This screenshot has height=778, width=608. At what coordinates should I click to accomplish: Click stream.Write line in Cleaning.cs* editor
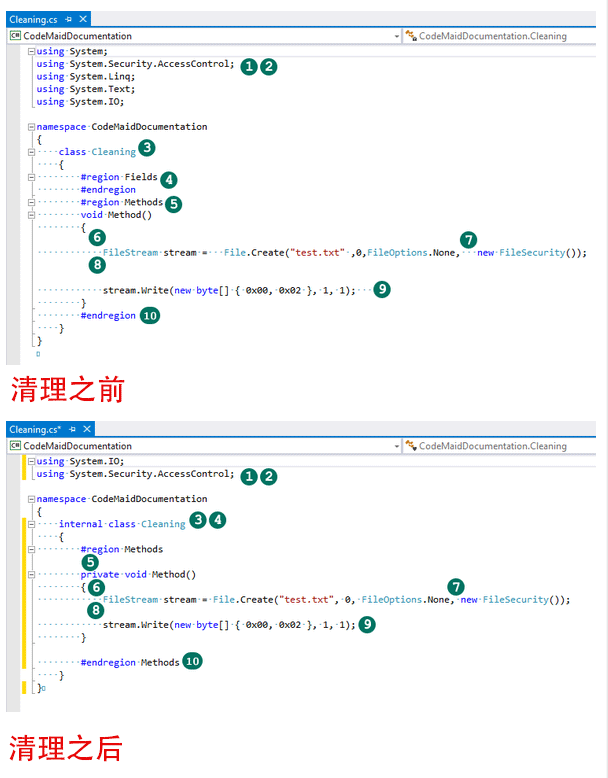click(x=229, y=625)
